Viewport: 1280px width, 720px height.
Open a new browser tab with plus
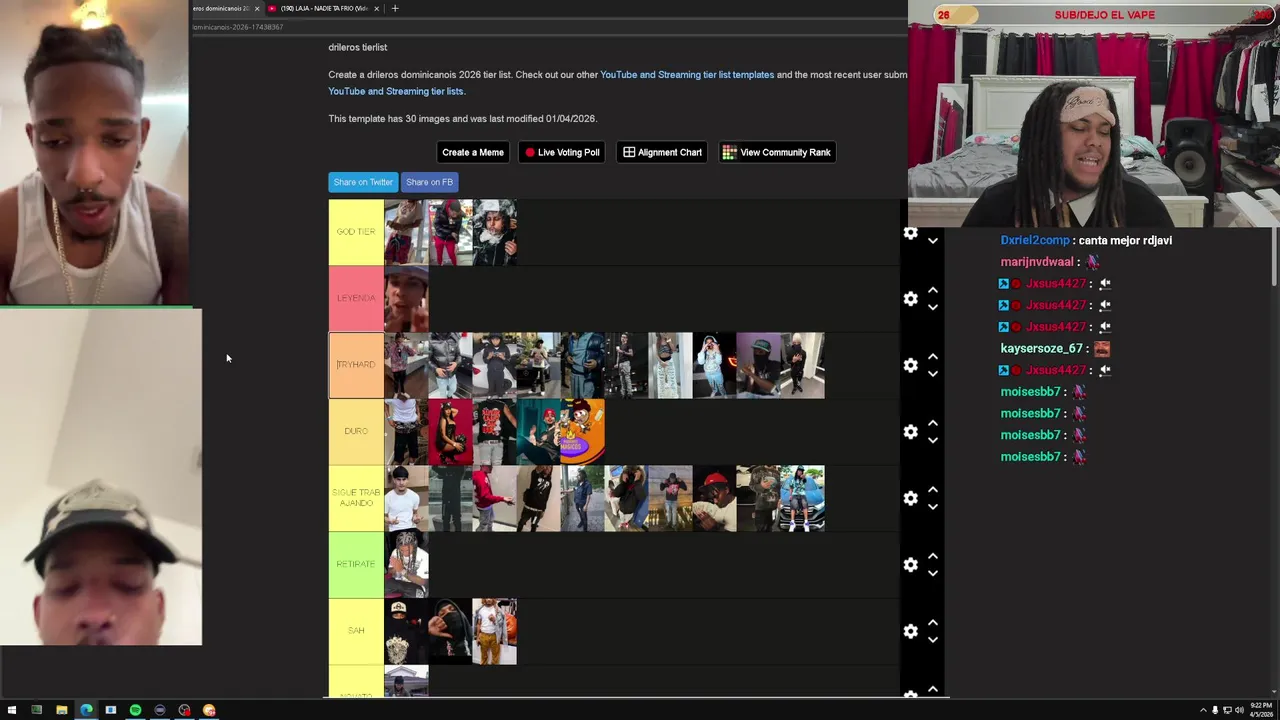[395, 8]
